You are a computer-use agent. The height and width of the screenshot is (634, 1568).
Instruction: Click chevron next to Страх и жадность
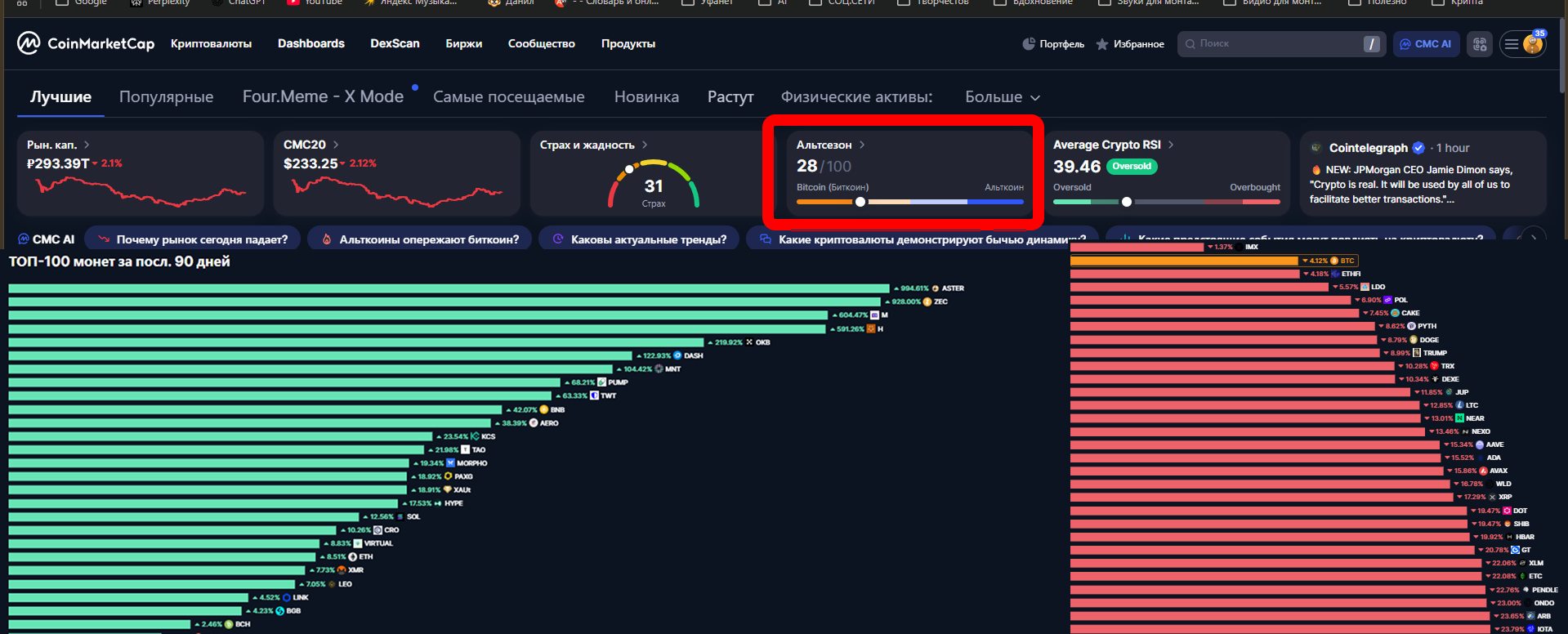[x=645, y=145]
